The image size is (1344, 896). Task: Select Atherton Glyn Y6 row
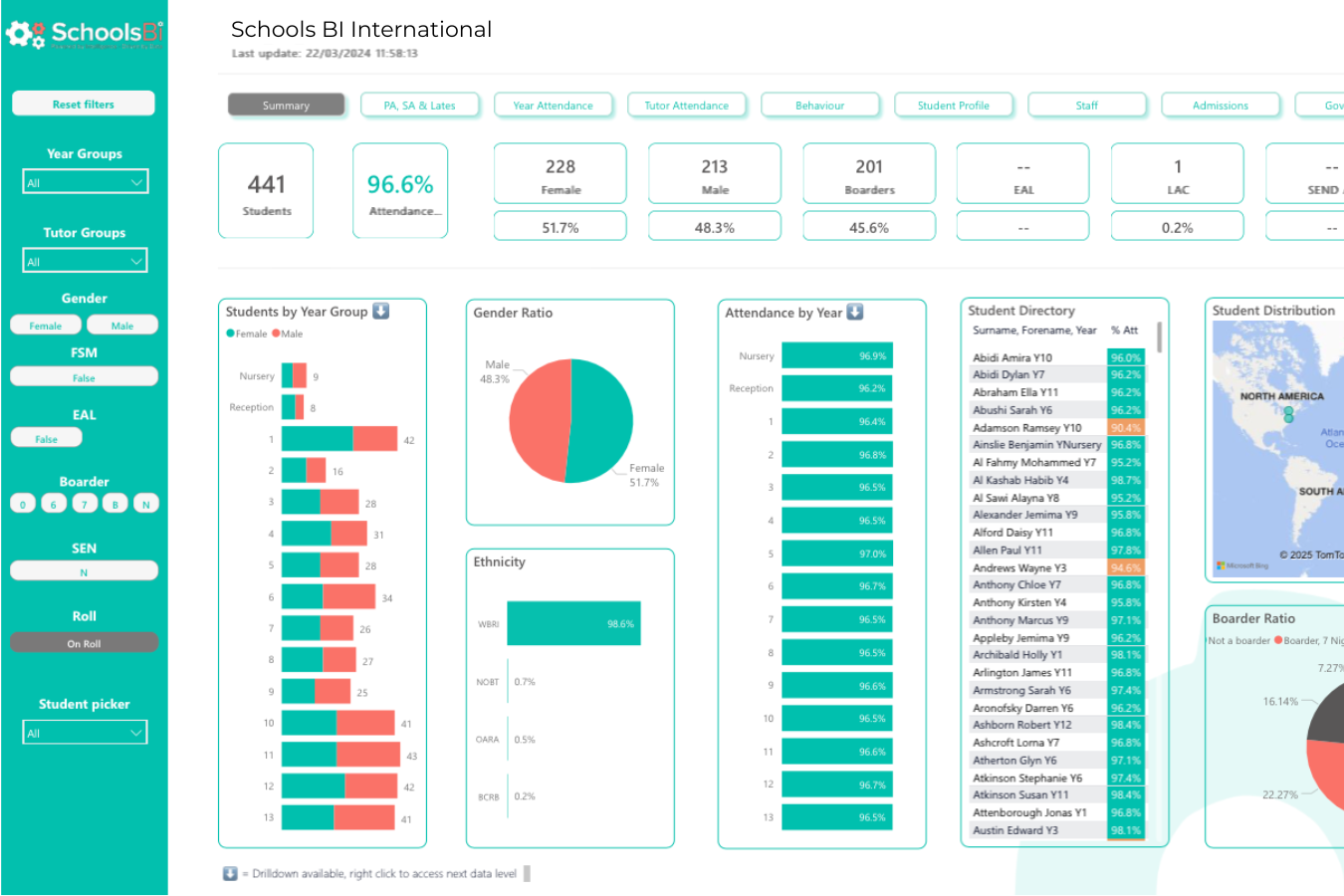(x=1038, y=760)
